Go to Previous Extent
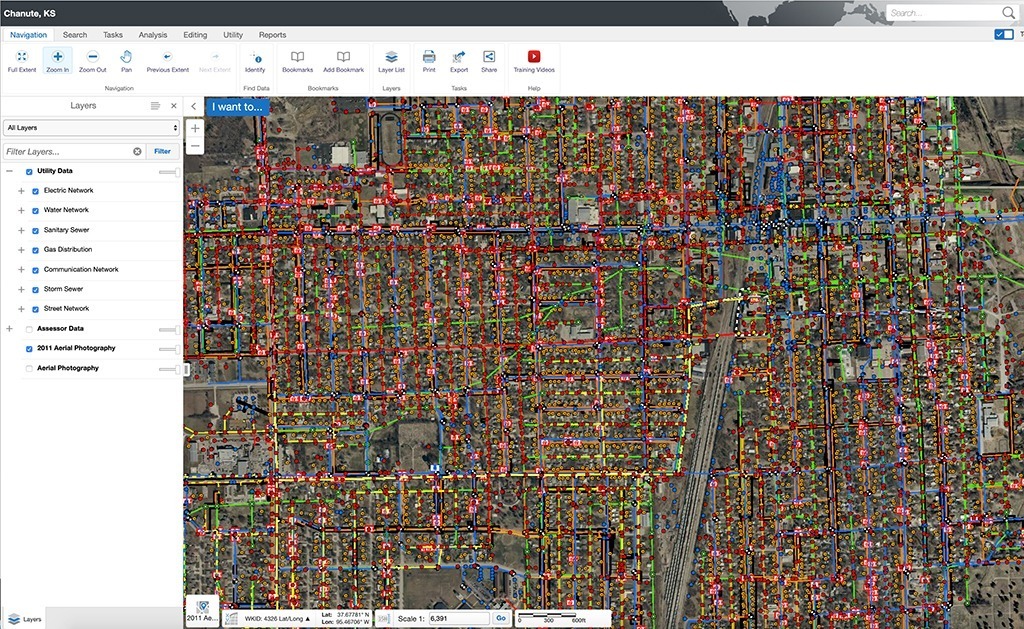Image resolution: width=1024 pixels, height=629 pixels. 167,61
